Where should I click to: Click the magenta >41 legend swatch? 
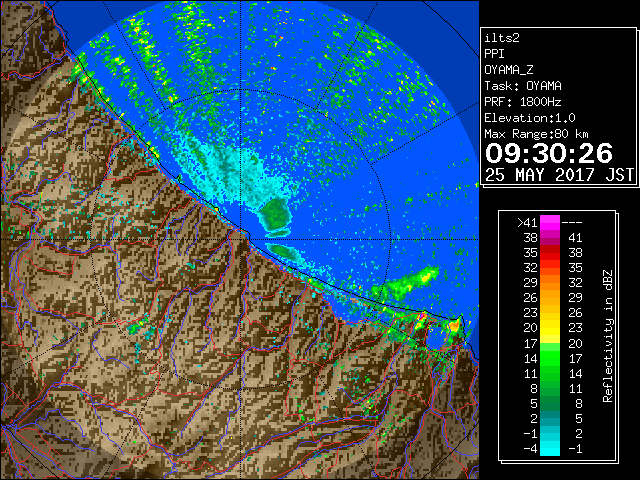550,222
